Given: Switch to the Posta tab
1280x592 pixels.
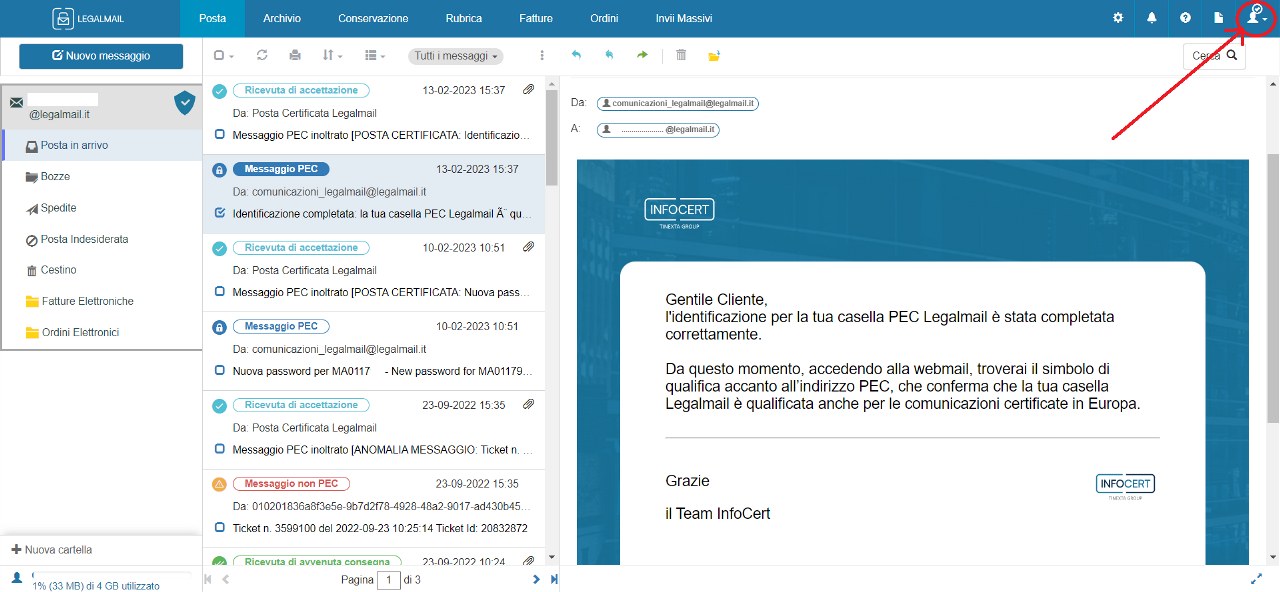Looking at the screenshot, I should [x=212, y=18].
